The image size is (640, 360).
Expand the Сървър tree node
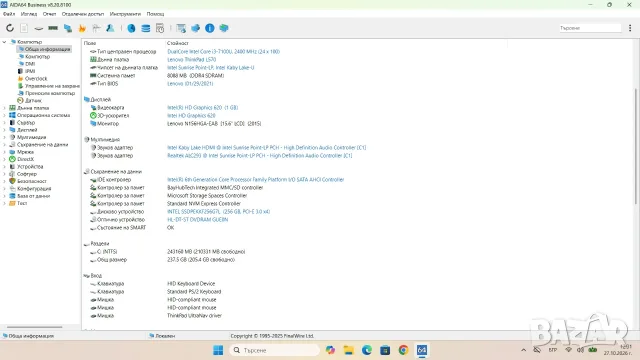click(4, 122)
